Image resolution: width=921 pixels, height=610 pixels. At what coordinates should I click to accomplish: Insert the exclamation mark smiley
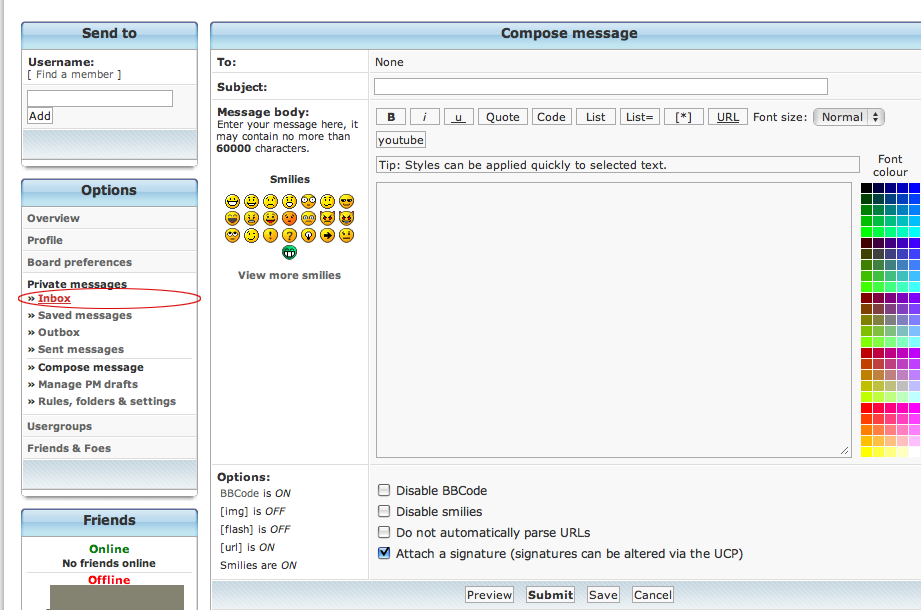(x=270, y=235)
